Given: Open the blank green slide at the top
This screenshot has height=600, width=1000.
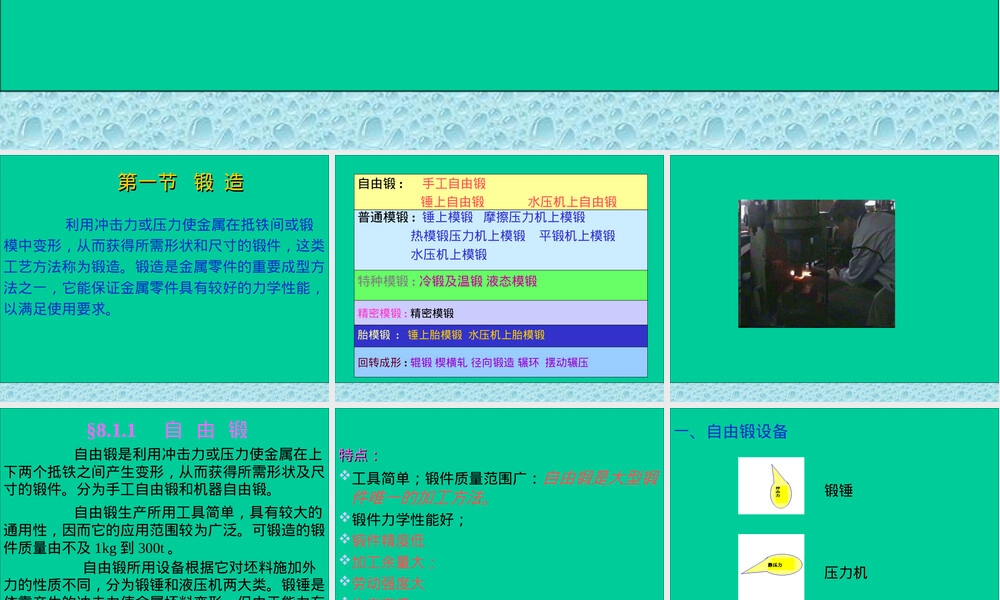Looking at the screenshot, I should coord(499,45).
